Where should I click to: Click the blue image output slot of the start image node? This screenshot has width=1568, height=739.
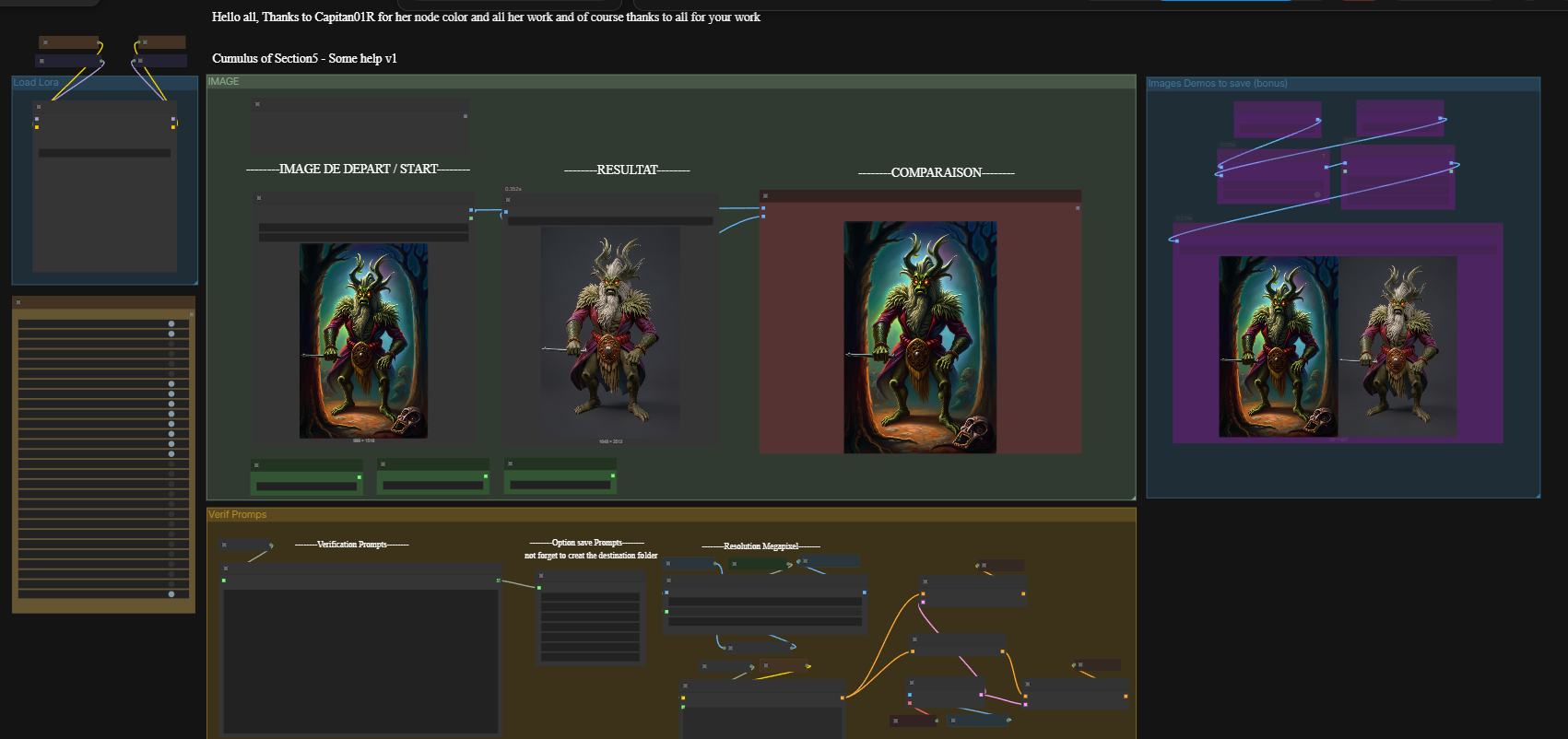[471, 210]
